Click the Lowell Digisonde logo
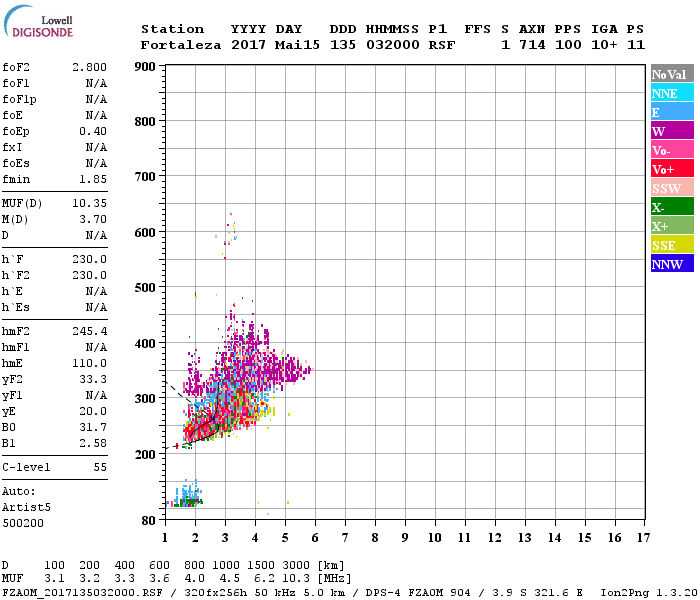Viewport: 700px width, 600px height. [x=38, y=21]
